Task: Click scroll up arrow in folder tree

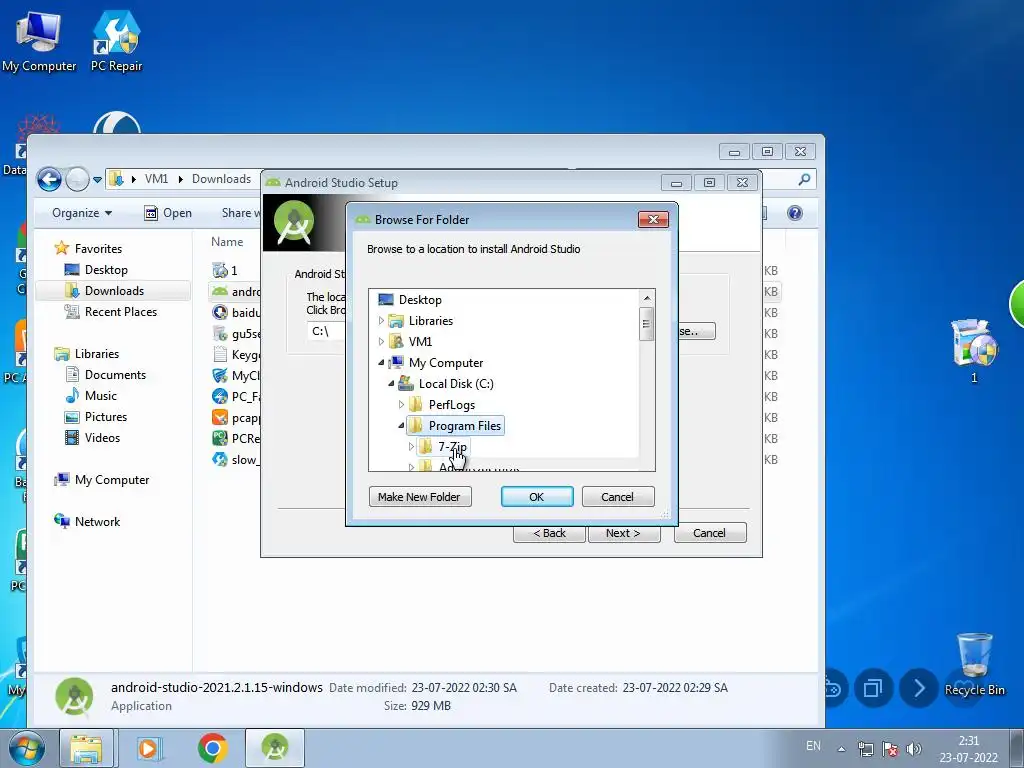Action: [x=647, y=298]
